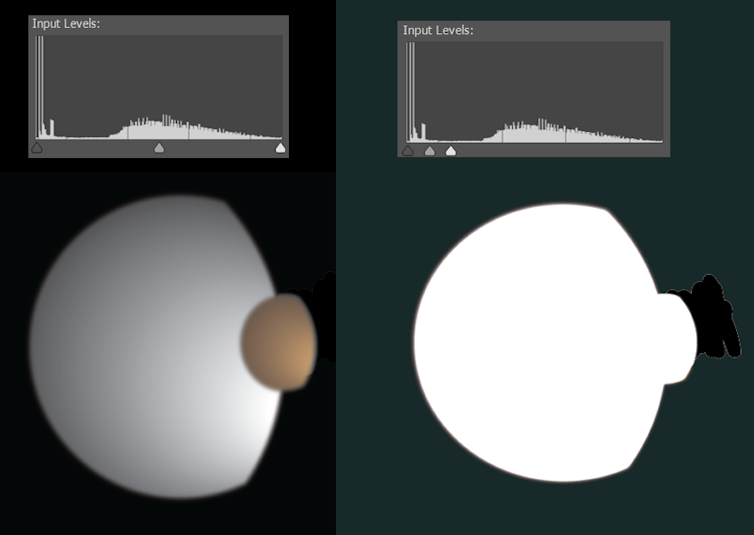Click the right Input Levels label
754x535 pixels.
coord(438,31)
